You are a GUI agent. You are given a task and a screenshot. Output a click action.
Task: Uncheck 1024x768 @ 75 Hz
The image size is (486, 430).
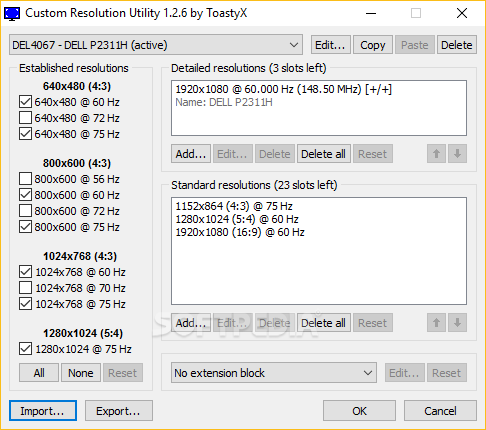(25, 304)
